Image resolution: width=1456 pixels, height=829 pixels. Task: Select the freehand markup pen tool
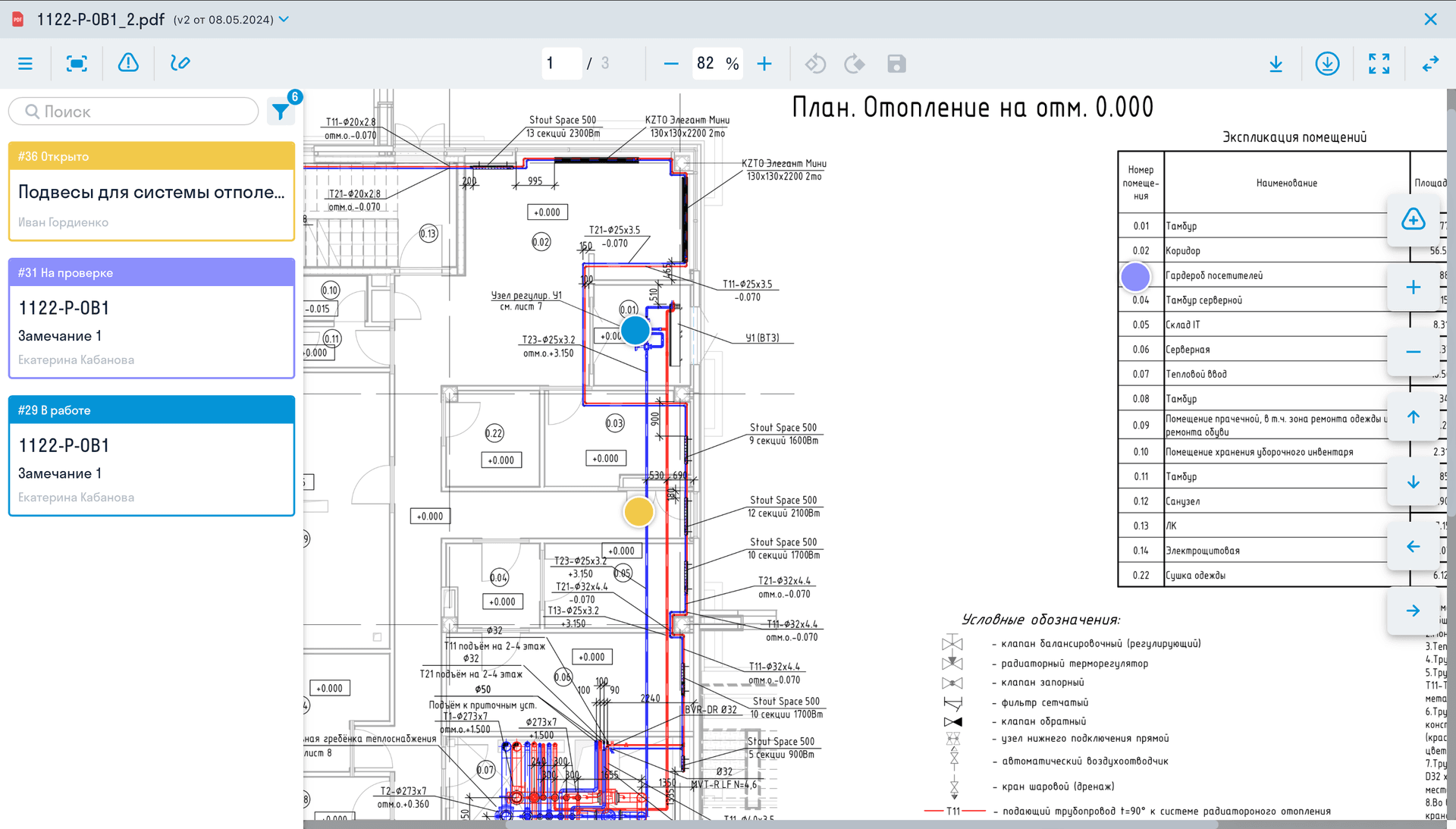click(x=180, y=63)
